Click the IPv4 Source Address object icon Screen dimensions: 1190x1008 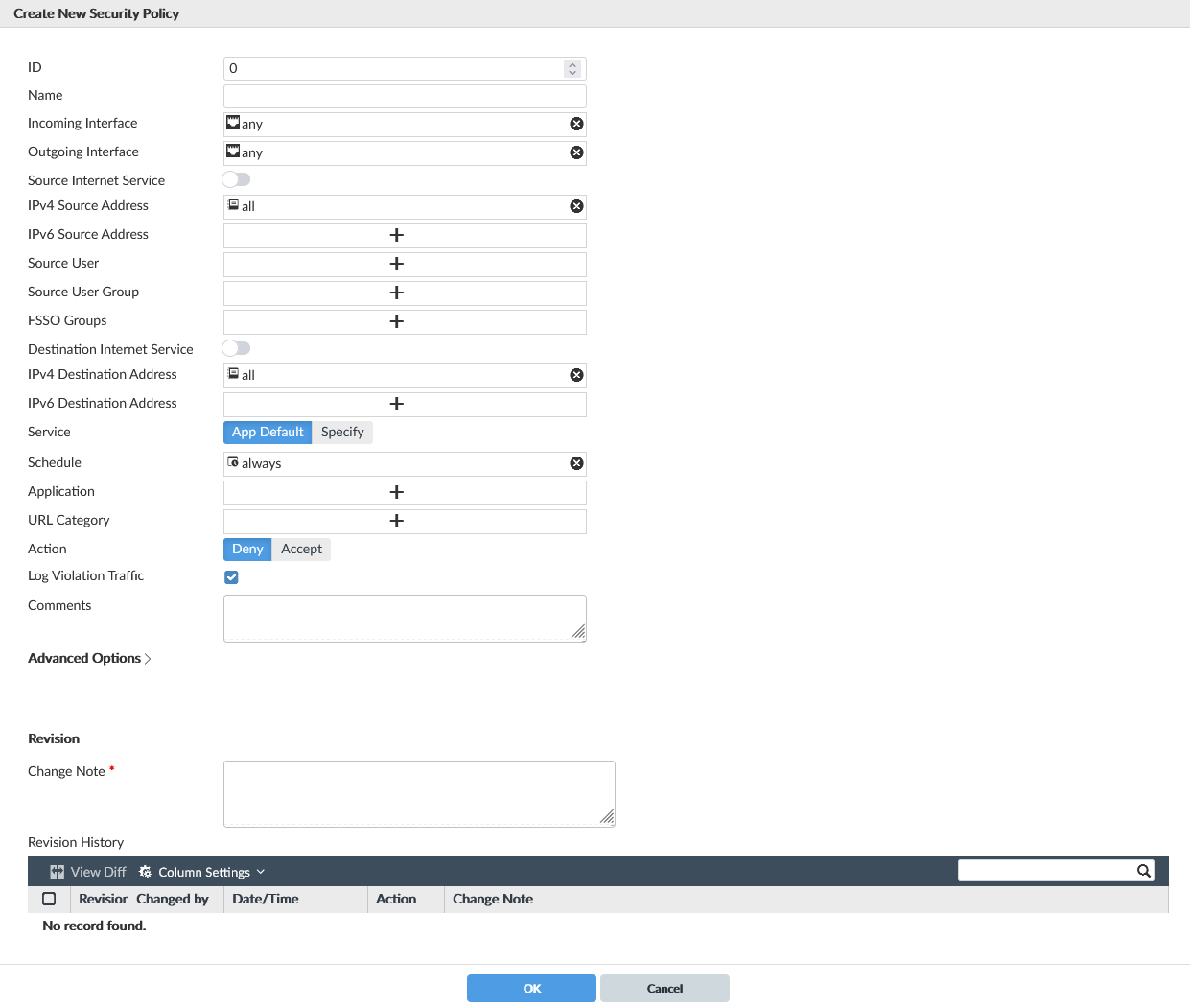pos(233,204)
